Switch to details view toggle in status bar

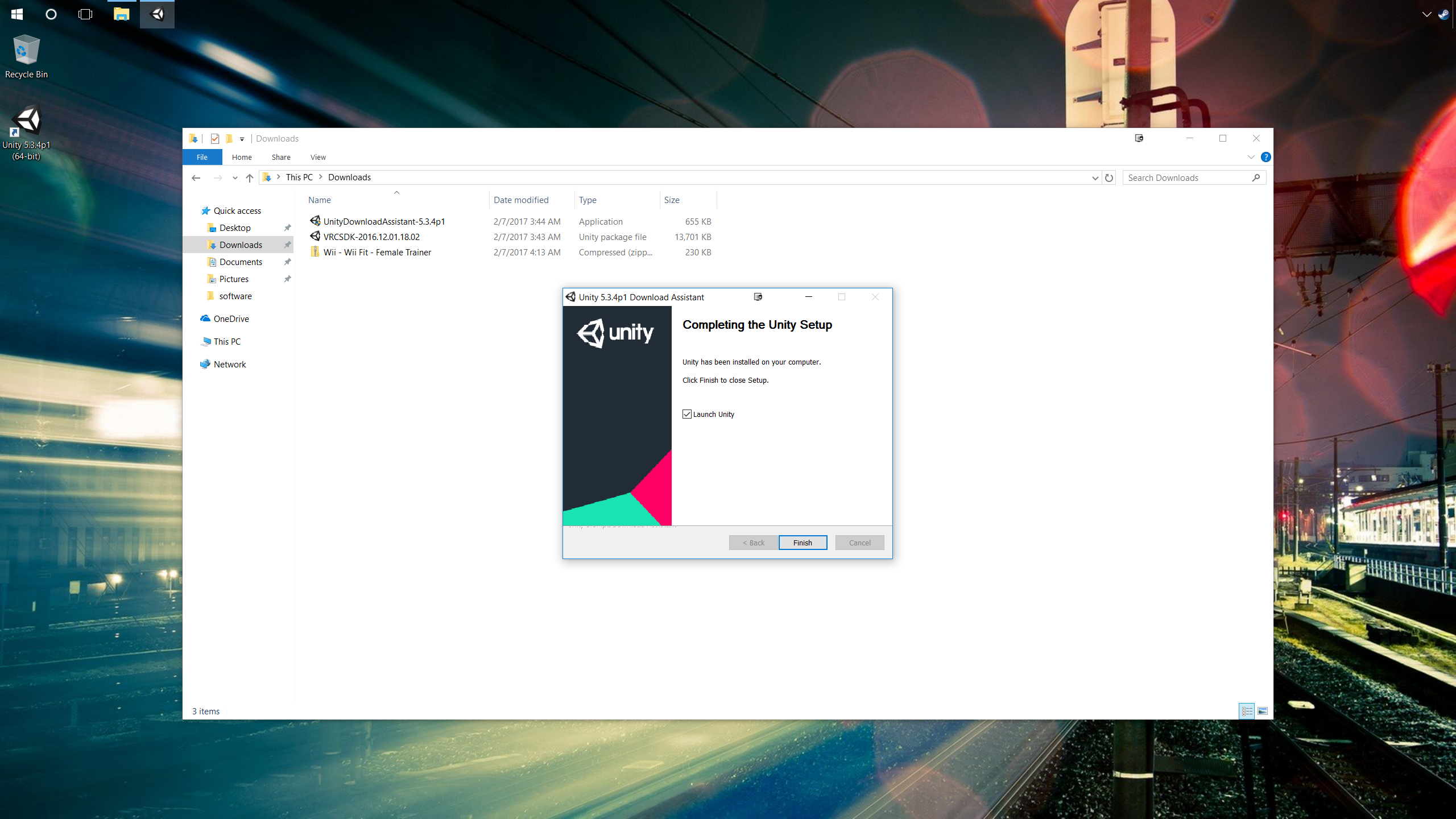[1247, 712]
